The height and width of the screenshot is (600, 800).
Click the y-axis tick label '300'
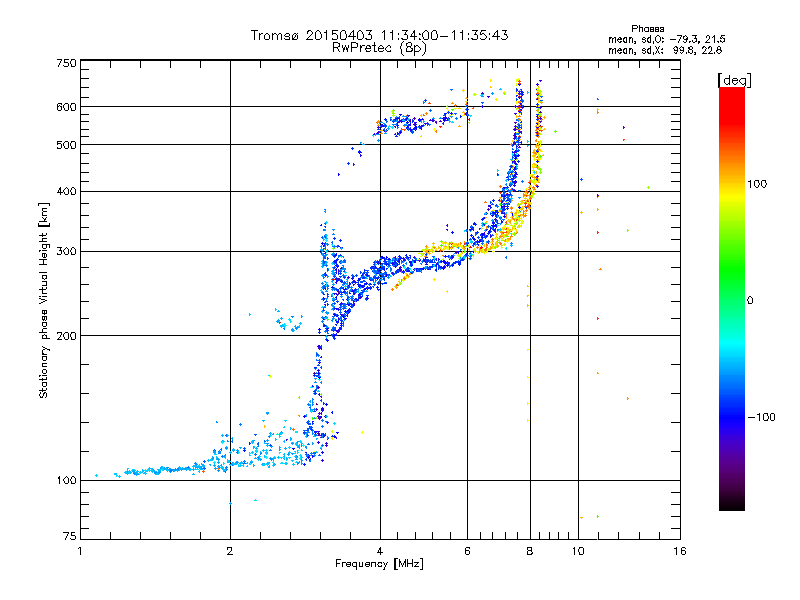pos(66,252)
